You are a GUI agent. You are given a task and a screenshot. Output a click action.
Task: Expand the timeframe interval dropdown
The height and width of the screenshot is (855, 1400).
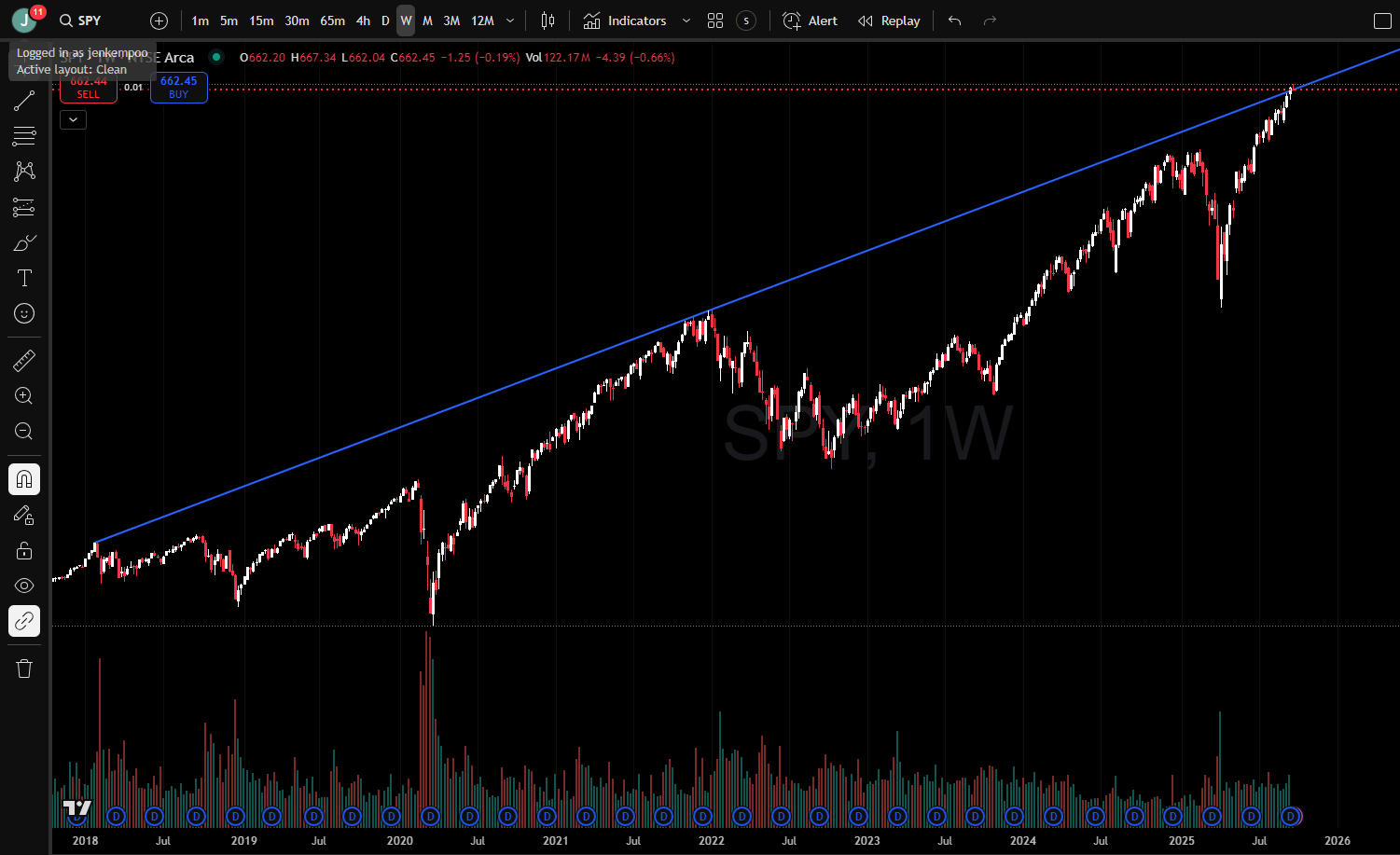pos(510,21)
